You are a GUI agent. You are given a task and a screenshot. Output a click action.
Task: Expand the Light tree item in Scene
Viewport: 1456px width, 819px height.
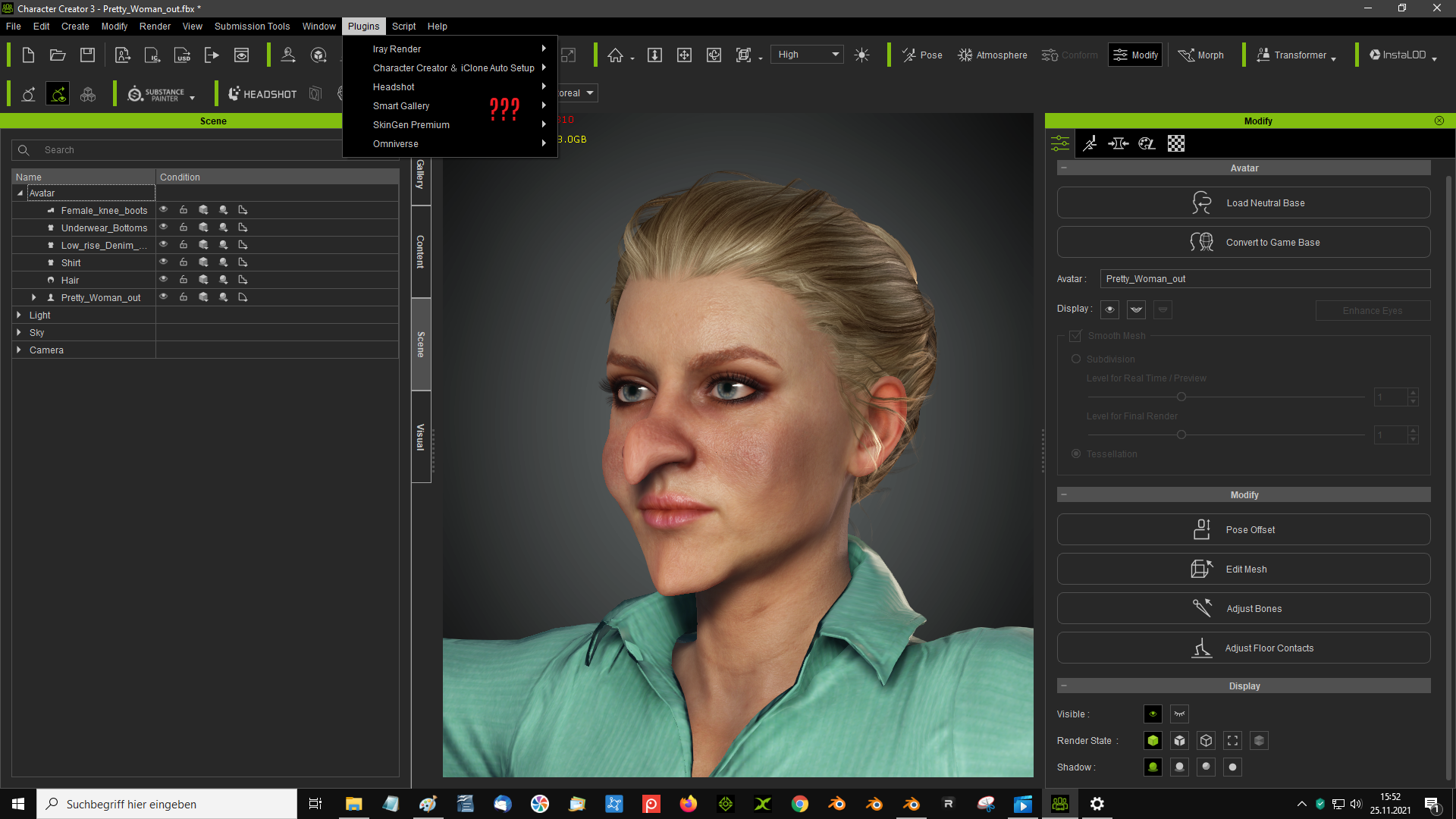pyautogui.click(x=18, y=315)
